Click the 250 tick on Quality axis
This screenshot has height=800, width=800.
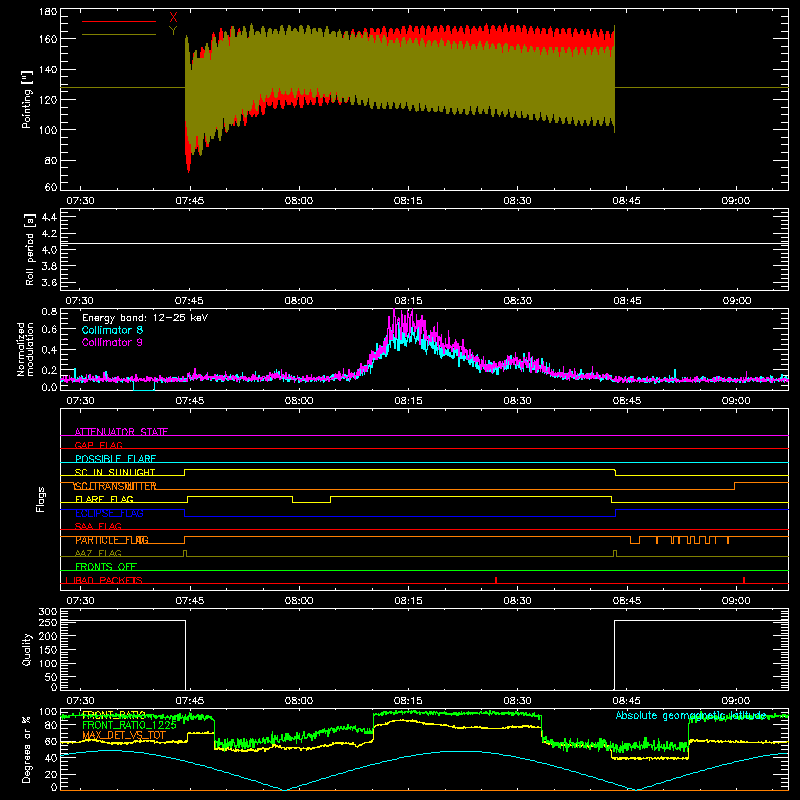48,623
